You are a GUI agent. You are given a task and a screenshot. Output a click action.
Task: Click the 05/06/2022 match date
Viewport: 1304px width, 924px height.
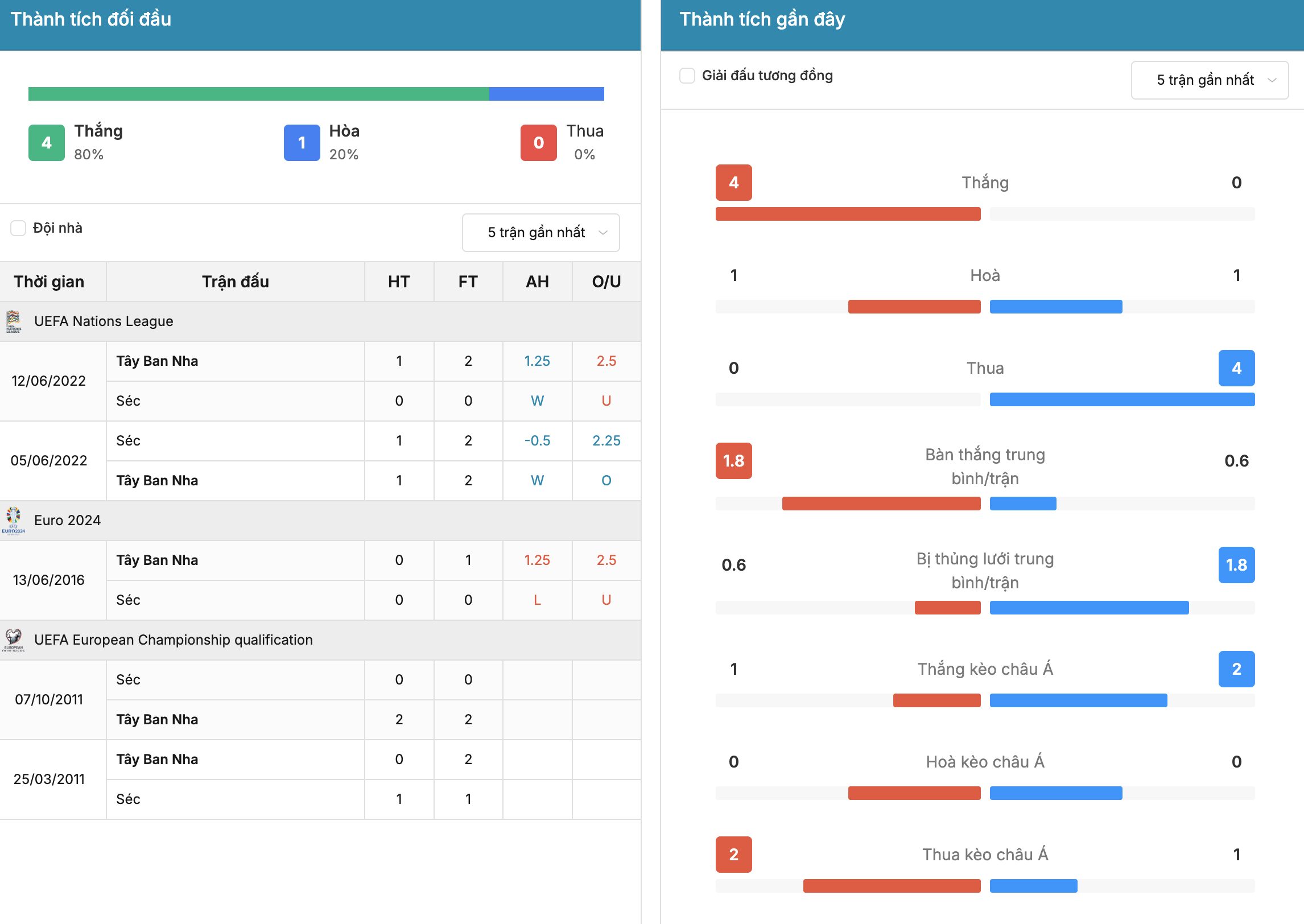tap(49, 461)
